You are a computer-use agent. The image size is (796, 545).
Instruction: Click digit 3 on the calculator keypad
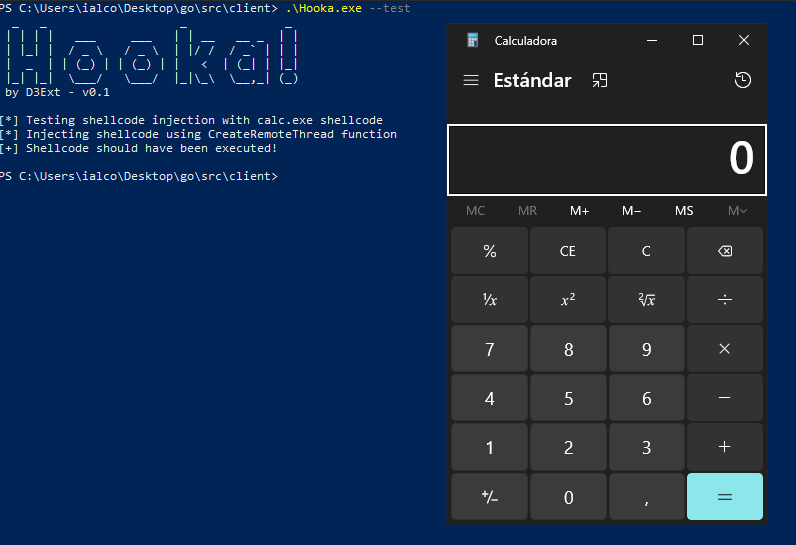(646, 447)
